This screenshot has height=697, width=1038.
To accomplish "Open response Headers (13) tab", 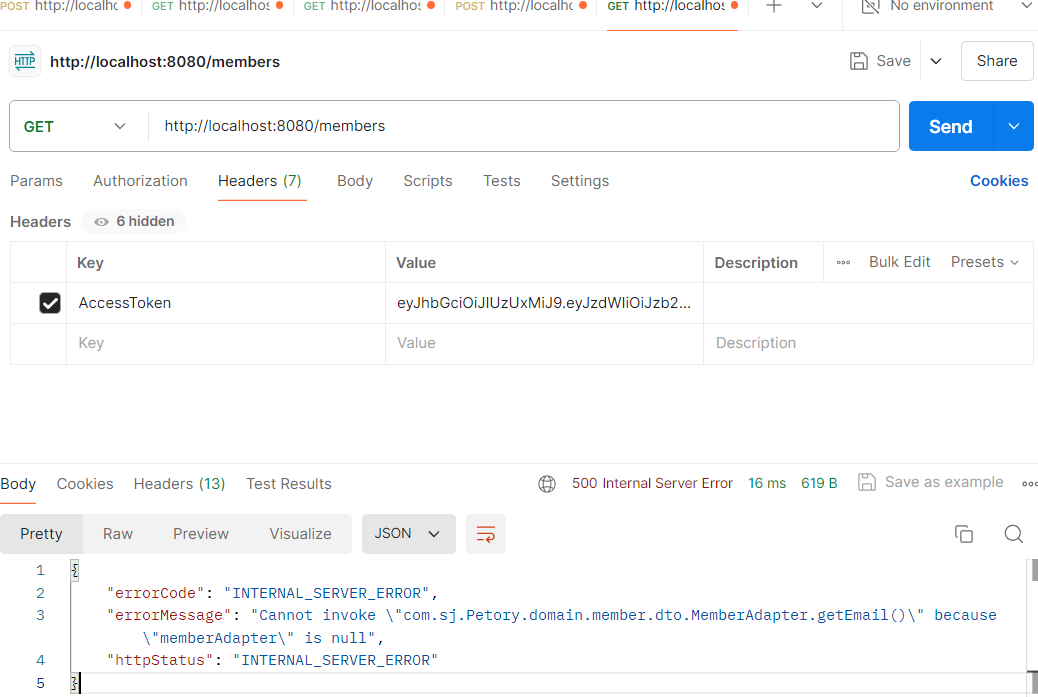I will pyautogui.click(x=179, y=484).
